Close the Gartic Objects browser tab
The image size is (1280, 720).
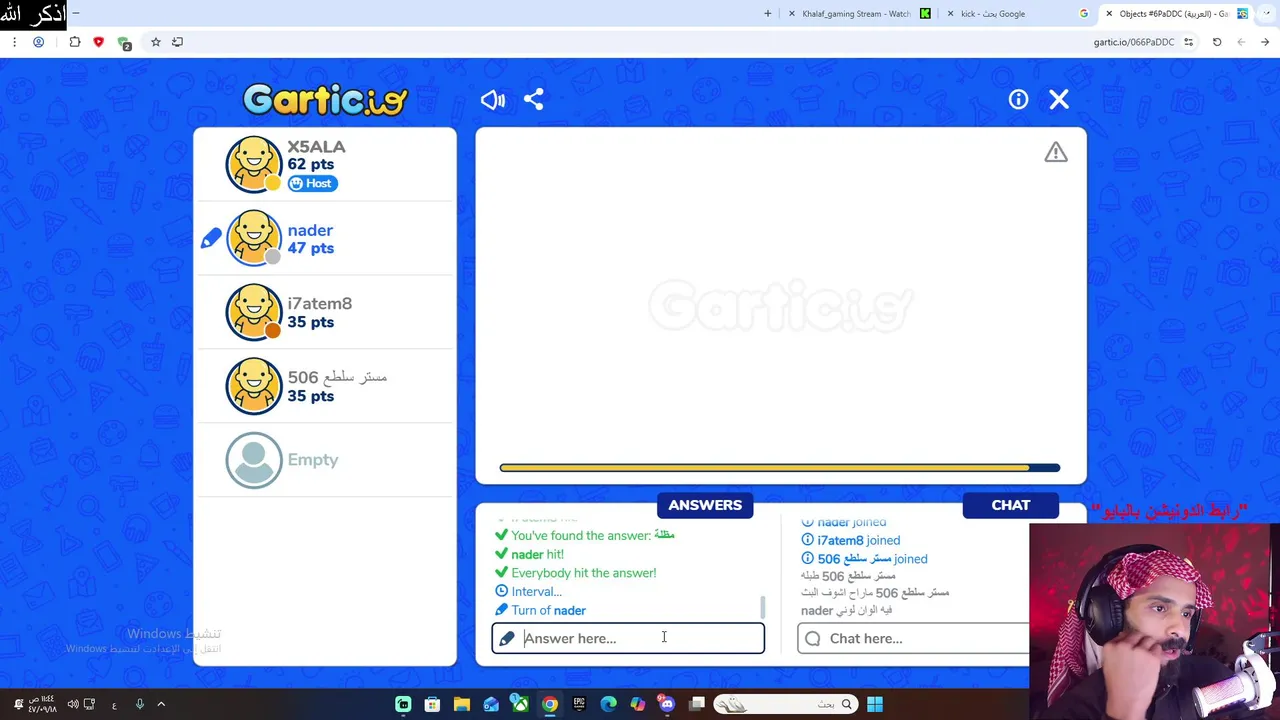tap(1109, 14)
